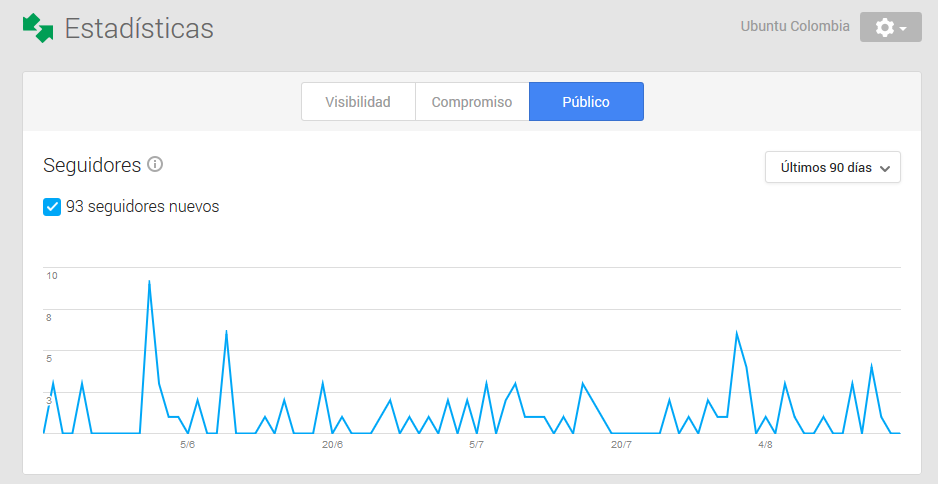Click the info icon beside Seguidores
Viewport: 938px width, 484px height.
(x=155, y=164)
